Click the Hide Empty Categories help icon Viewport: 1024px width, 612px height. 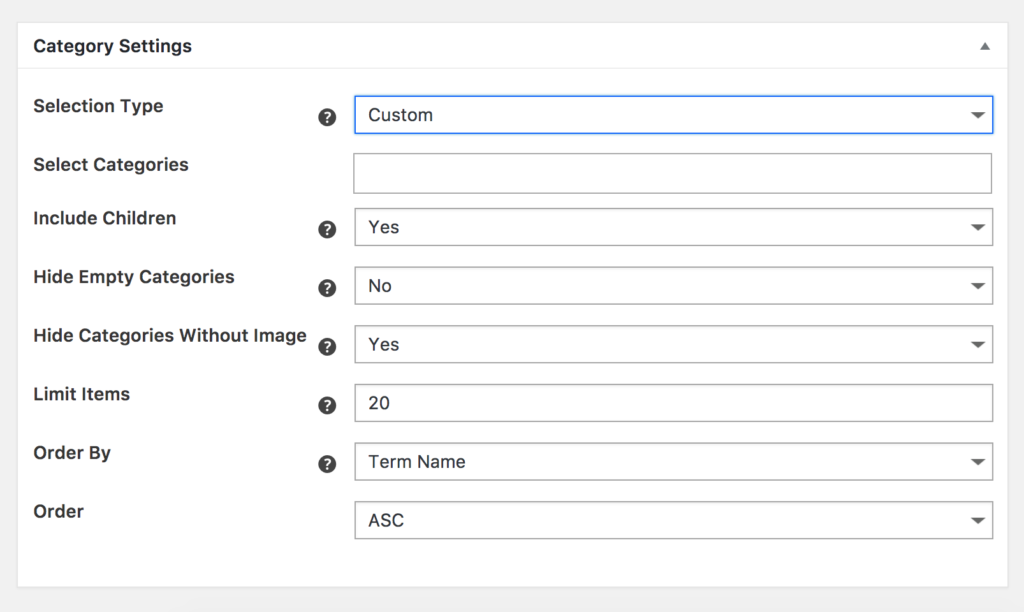[x=327, y=288]
